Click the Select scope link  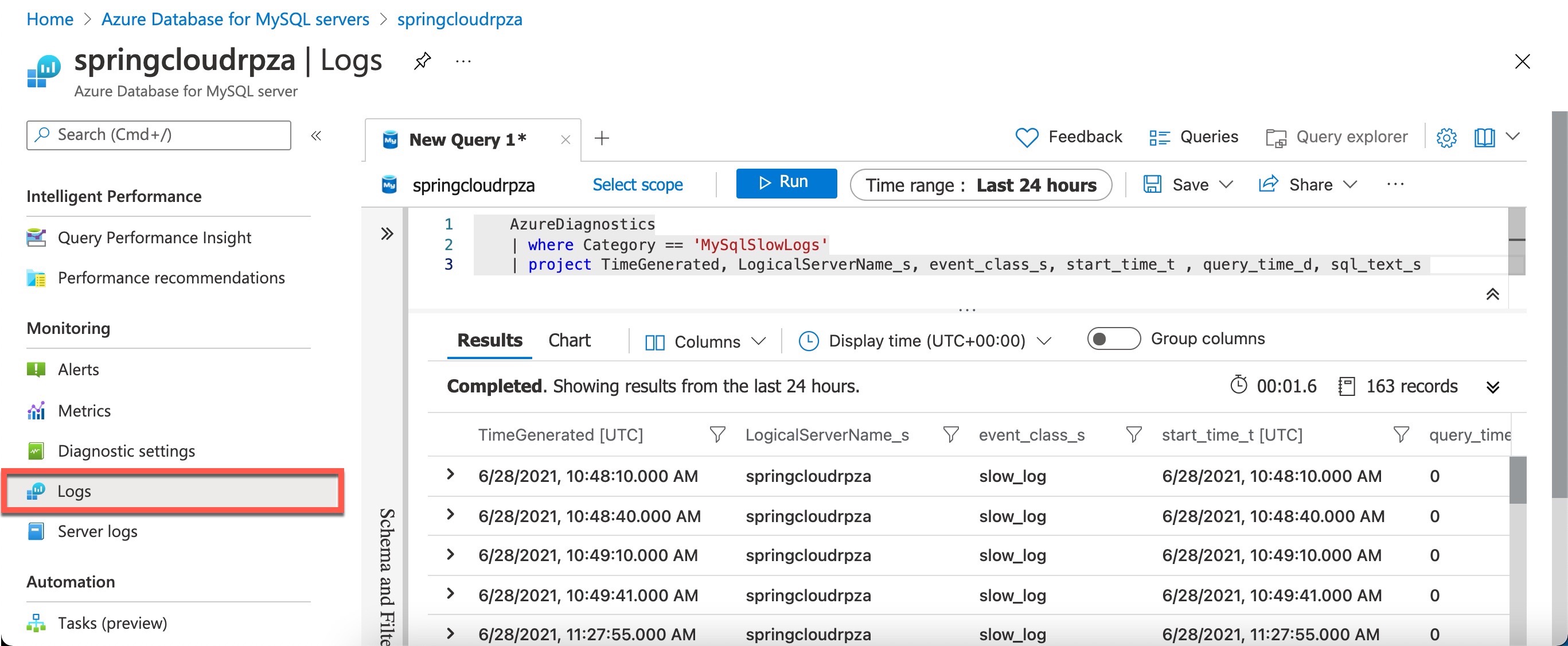point(637,185)
